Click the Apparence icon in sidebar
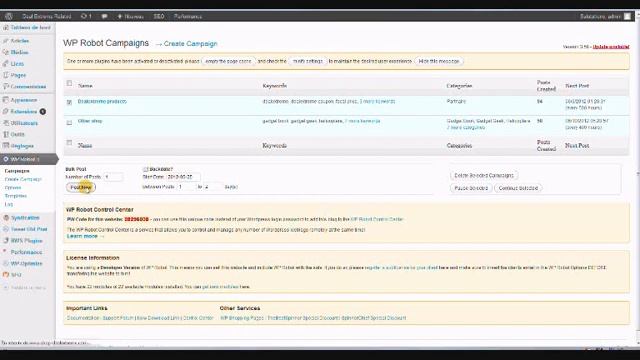Viewport: 640px width, 360px height. pyautogui.click(x=5, y=100)
